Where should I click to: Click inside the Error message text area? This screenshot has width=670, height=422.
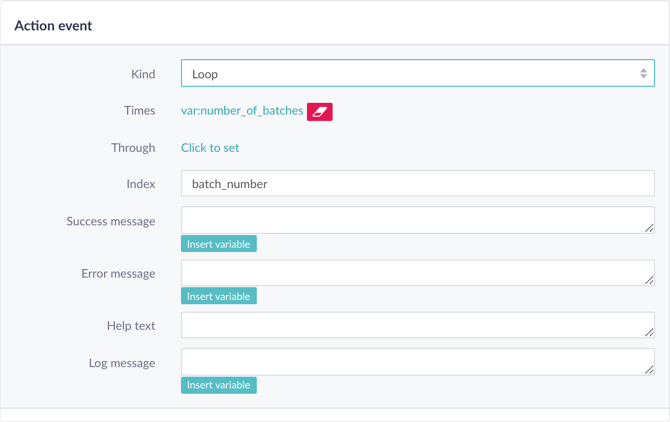[x=417, y=273]
